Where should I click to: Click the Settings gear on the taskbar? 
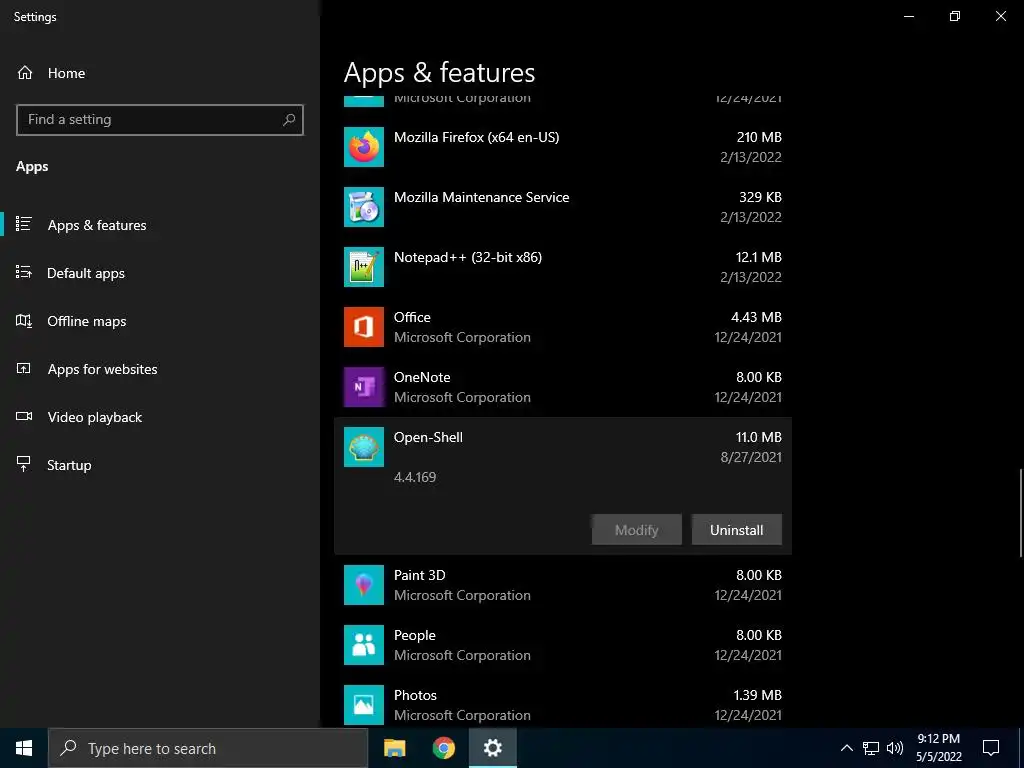[x=493, y=748]
